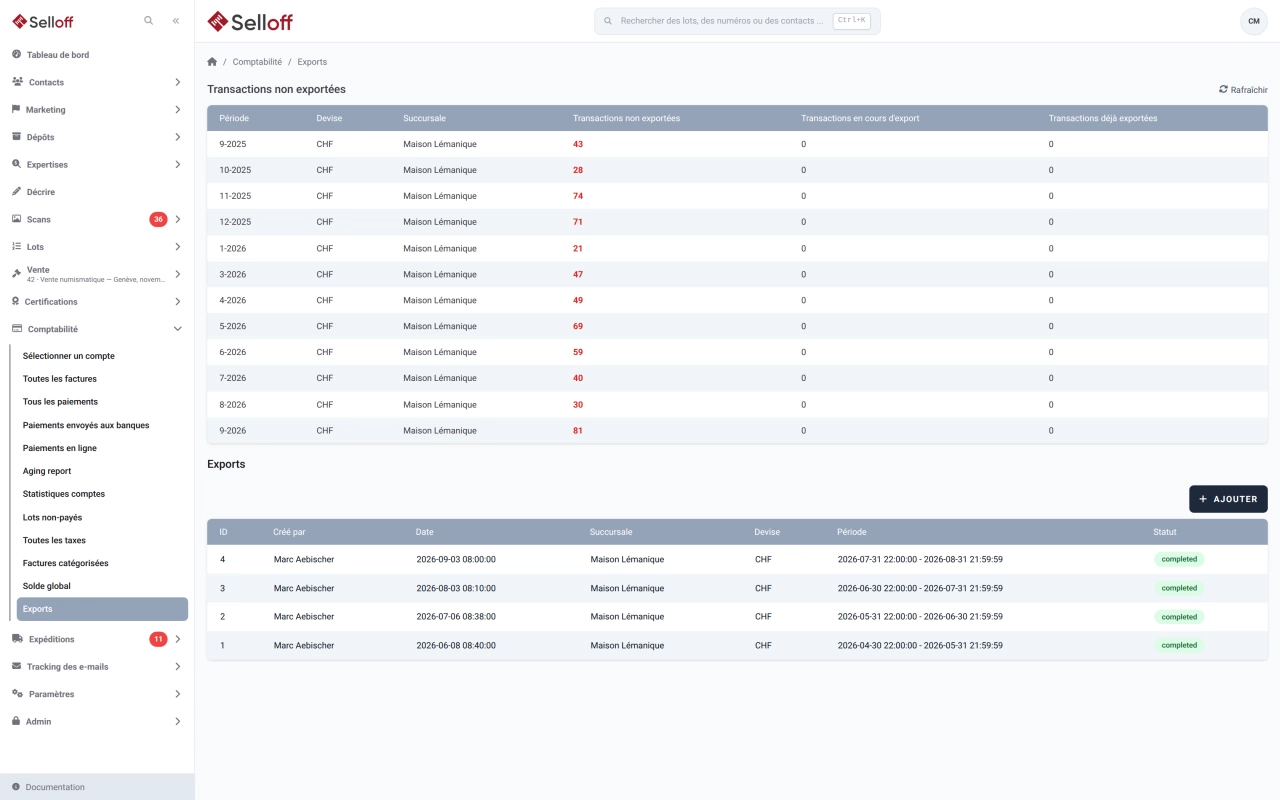The width and height of the screenshot is (1280, 800).
Task: Expand the Dépôts submenu chevron
Action: coord(178,137)
